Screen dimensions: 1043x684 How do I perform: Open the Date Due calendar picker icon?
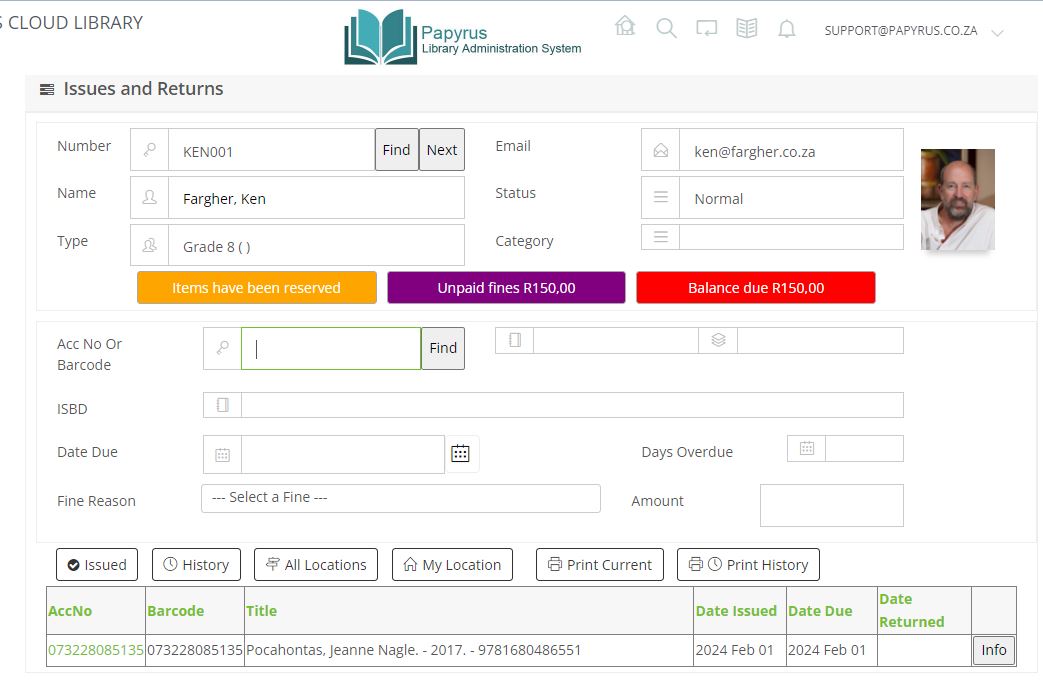coord(460,454)
